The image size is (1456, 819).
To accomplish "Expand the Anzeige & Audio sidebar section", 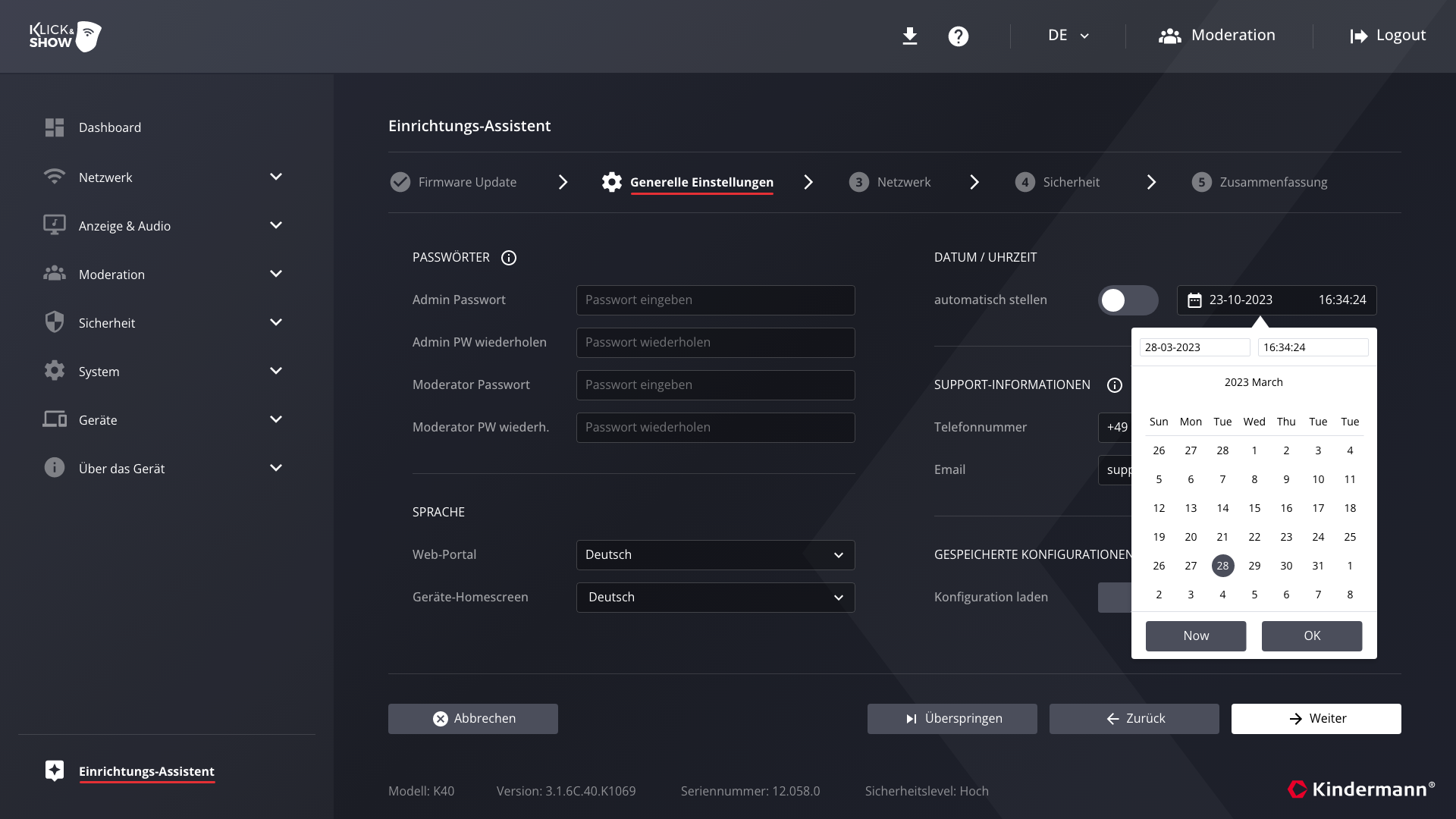I will point(276,225).
